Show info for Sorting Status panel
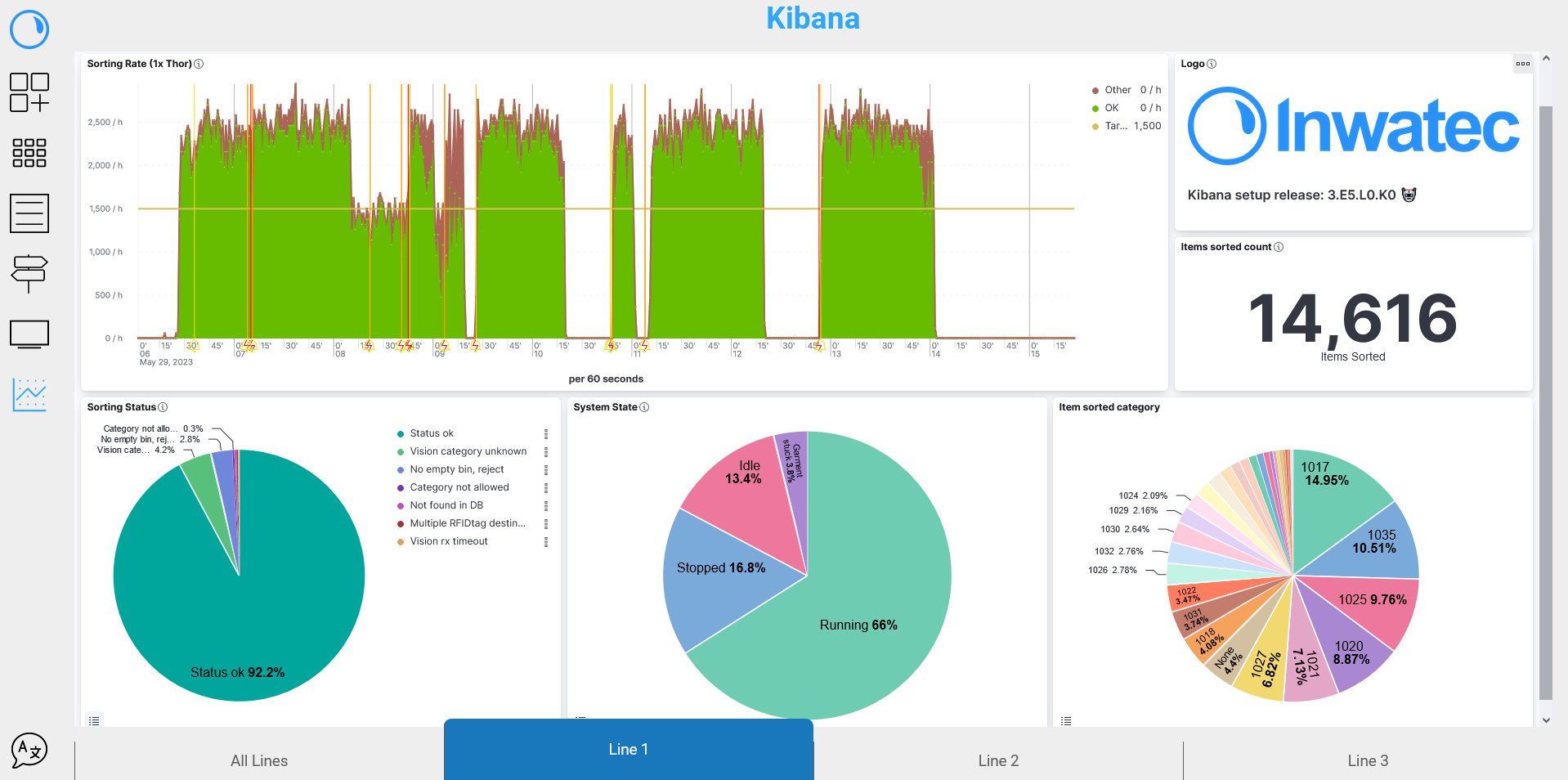The width and height of the screenshot is (1568, 780). (x=163, y=407)
